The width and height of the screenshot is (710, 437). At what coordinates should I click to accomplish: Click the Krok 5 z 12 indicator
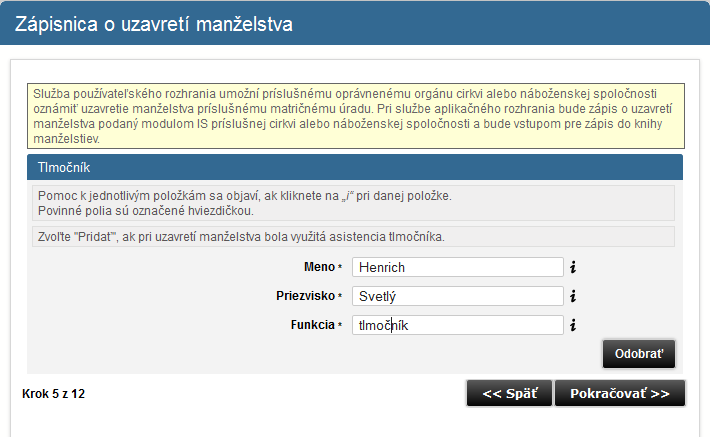point(53,394)
